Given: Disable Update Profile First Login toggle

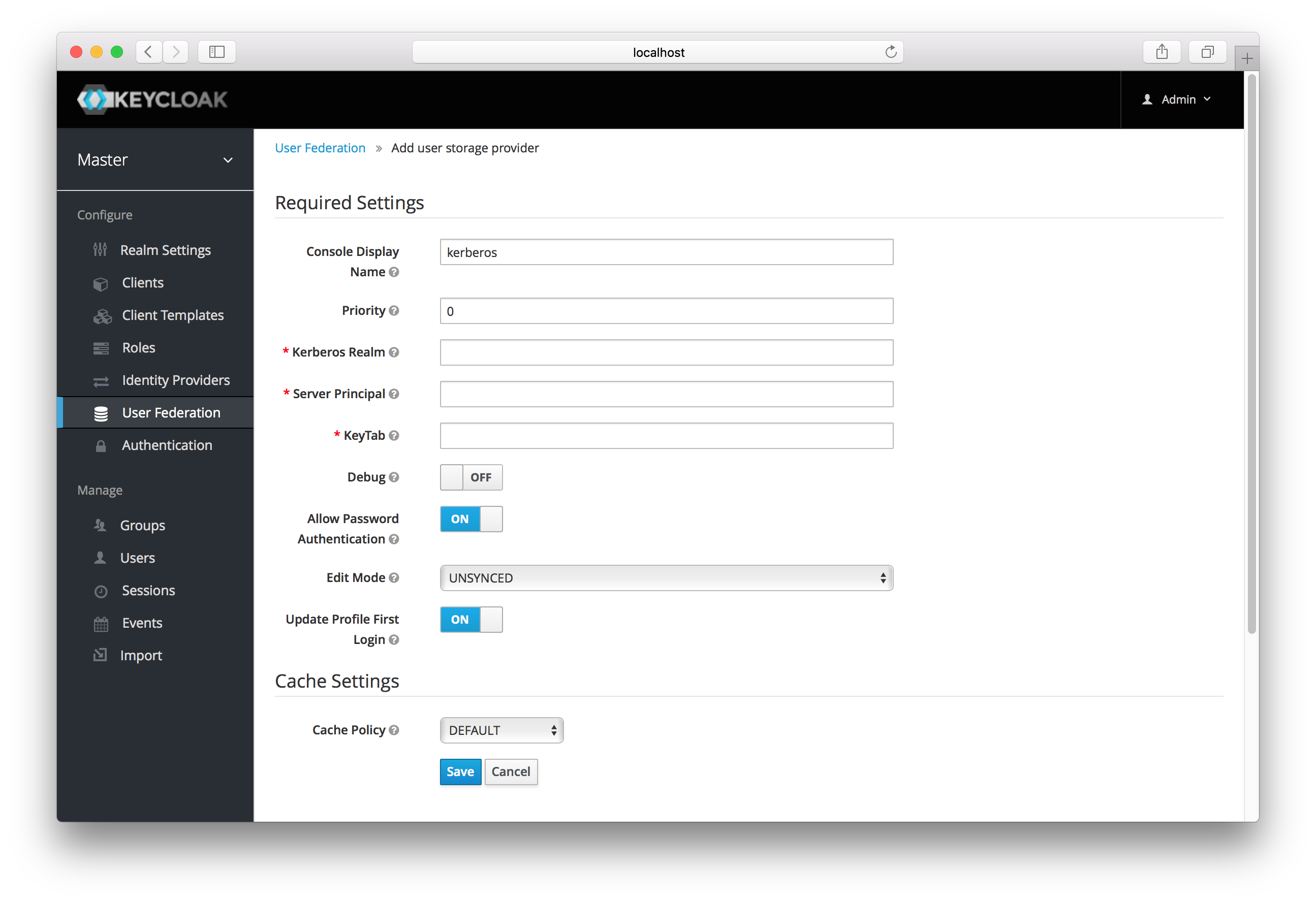Looking at the screenshot, I should point(471,619).
